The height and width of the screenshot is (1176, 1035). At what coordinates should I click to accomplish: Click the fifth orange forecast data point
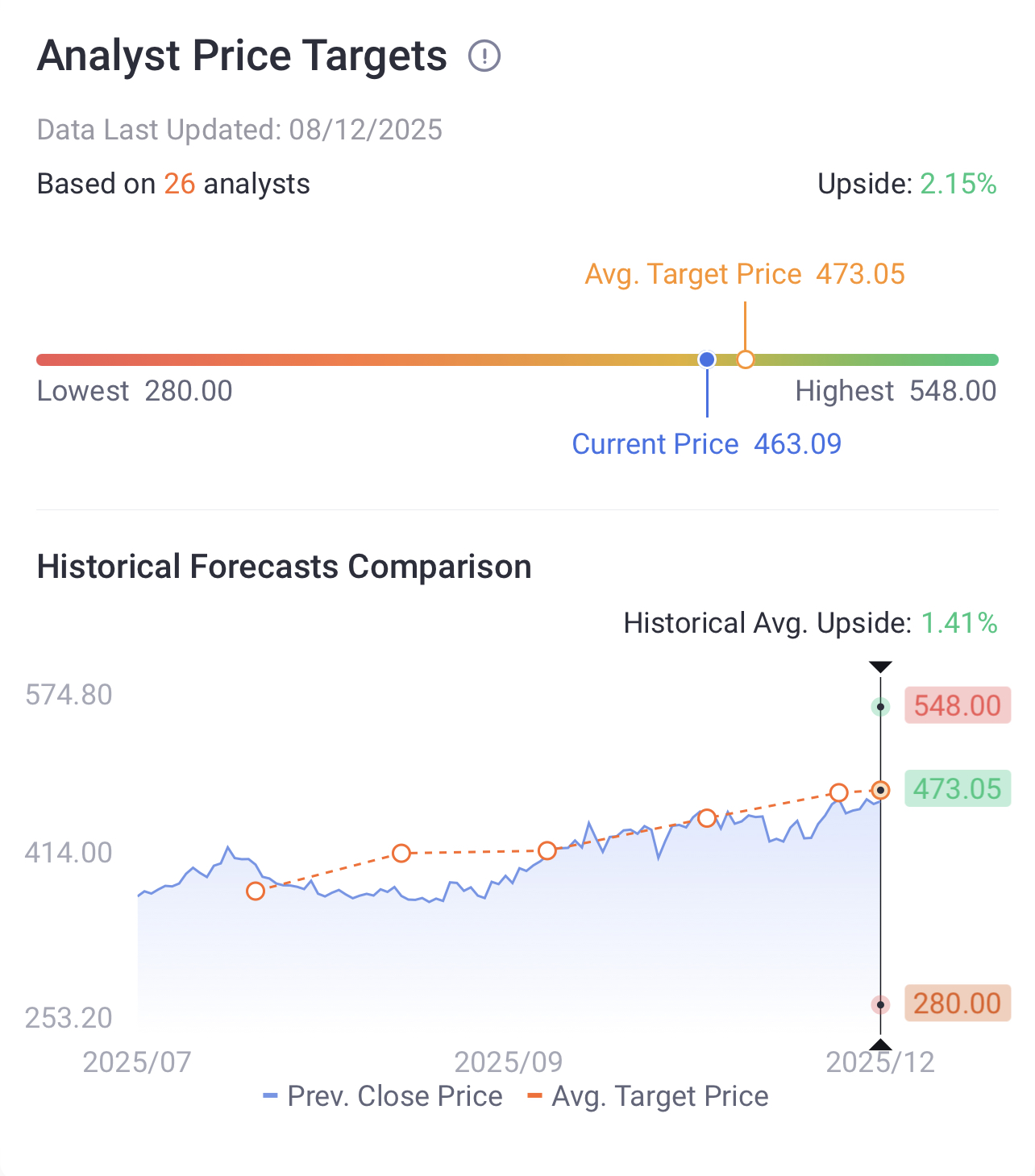(839, 792)
